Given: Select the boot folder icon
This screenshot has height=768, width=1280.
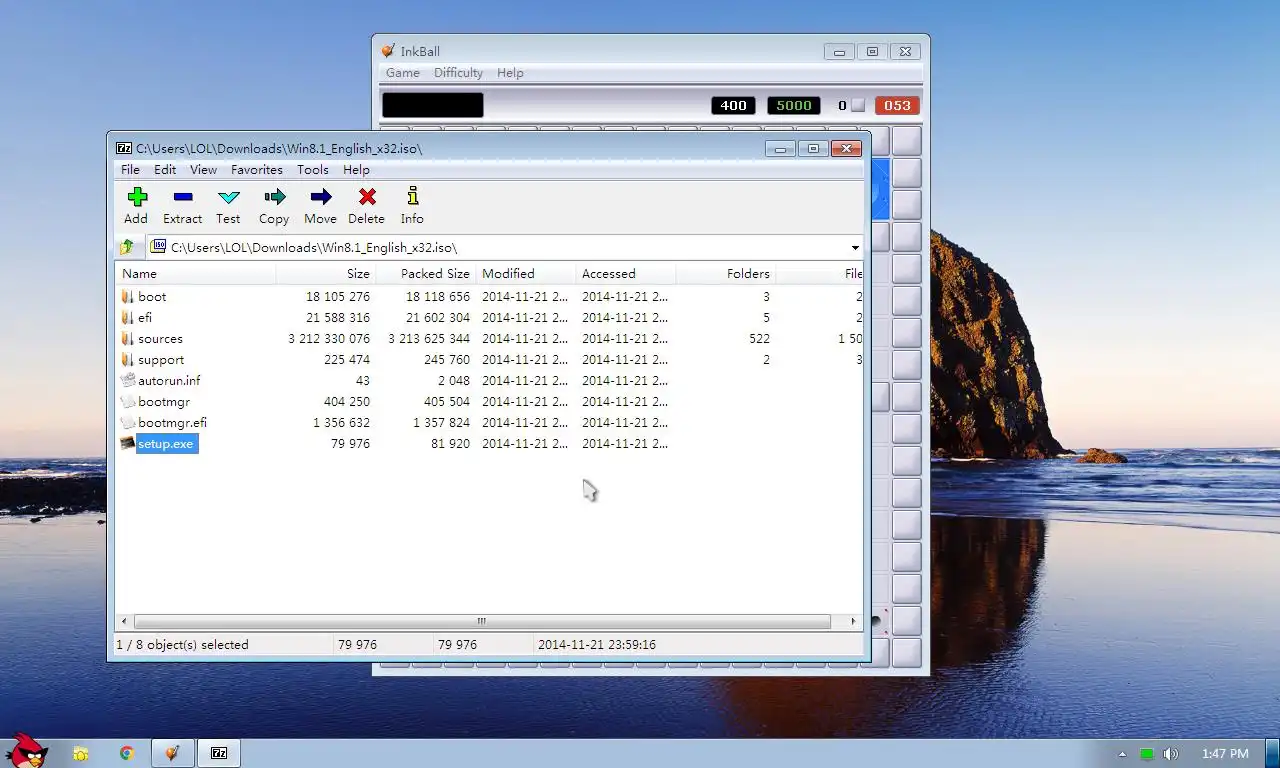Looking at the screenshot, I should click(127, 296).
